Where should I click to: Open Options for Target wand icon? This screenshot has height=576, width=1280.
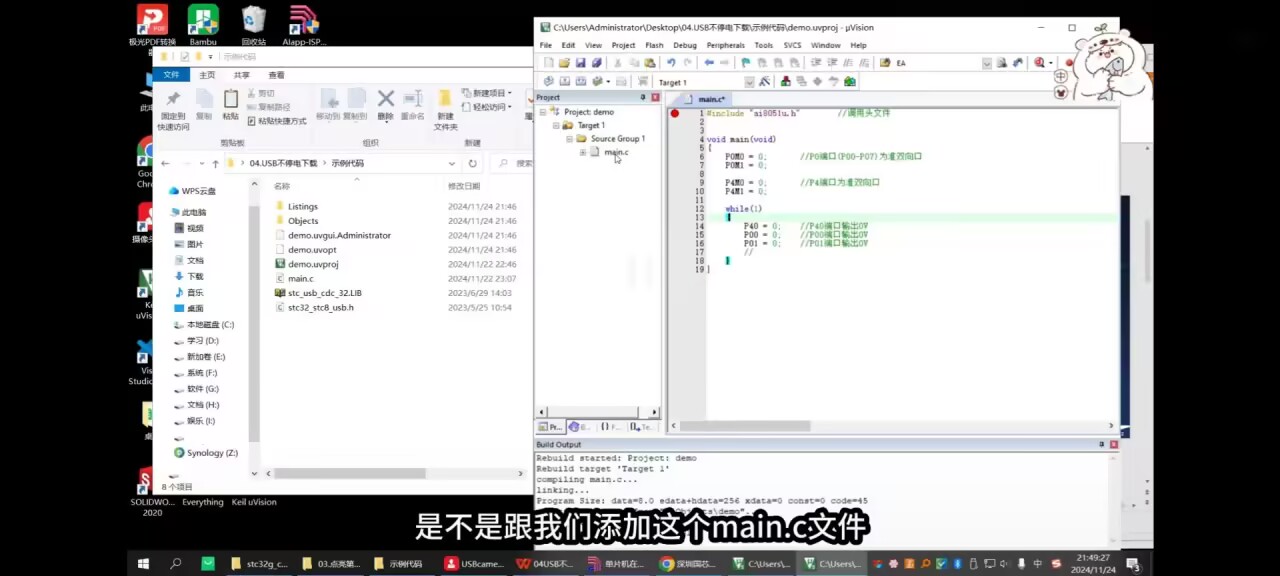765,82
